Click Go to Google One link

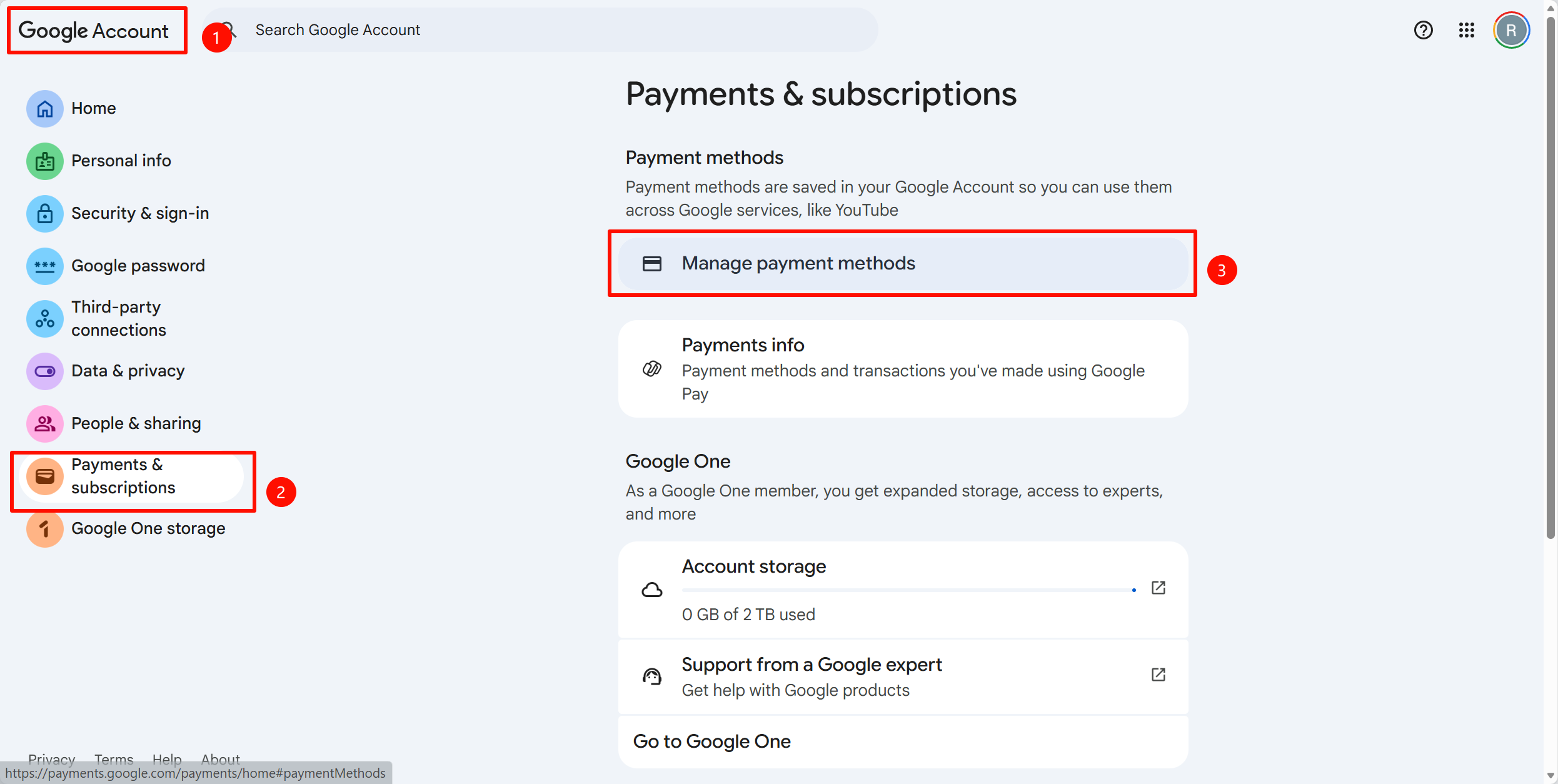click(x=711, y=741)
